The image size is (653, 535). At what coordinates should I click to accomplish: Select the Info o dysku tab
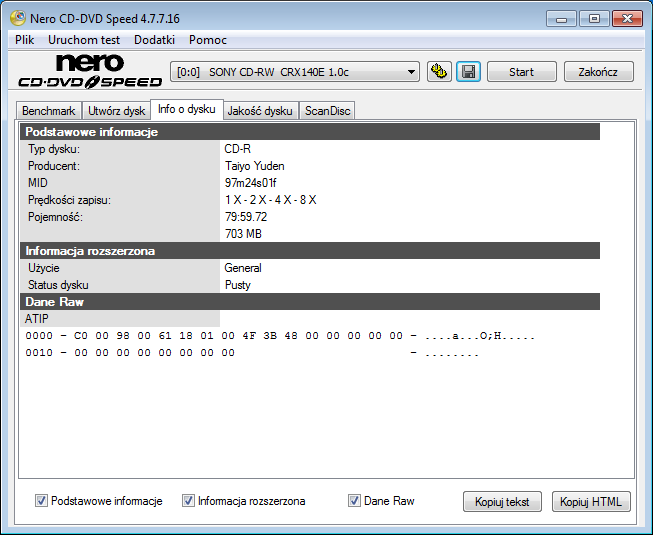pos(187,109)
